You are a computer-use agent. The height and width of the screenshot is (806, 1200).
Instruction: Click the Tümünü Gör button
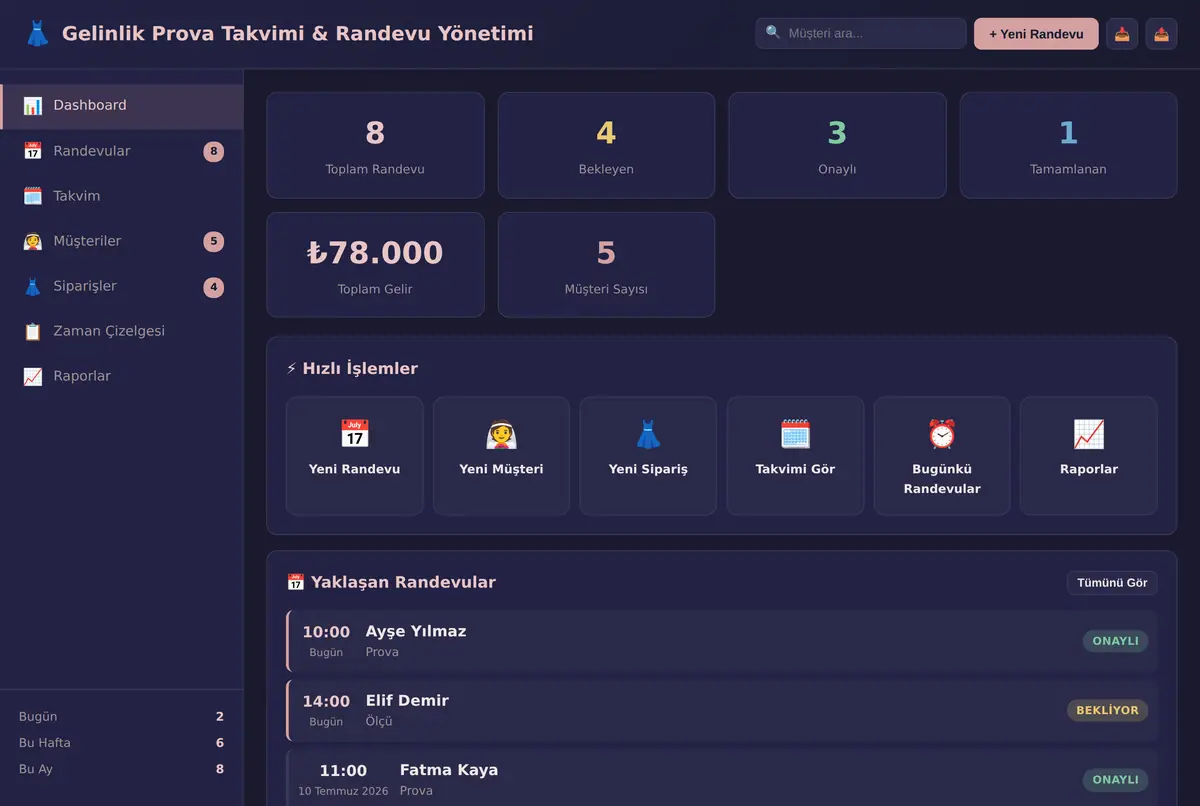coord(1112,583)
